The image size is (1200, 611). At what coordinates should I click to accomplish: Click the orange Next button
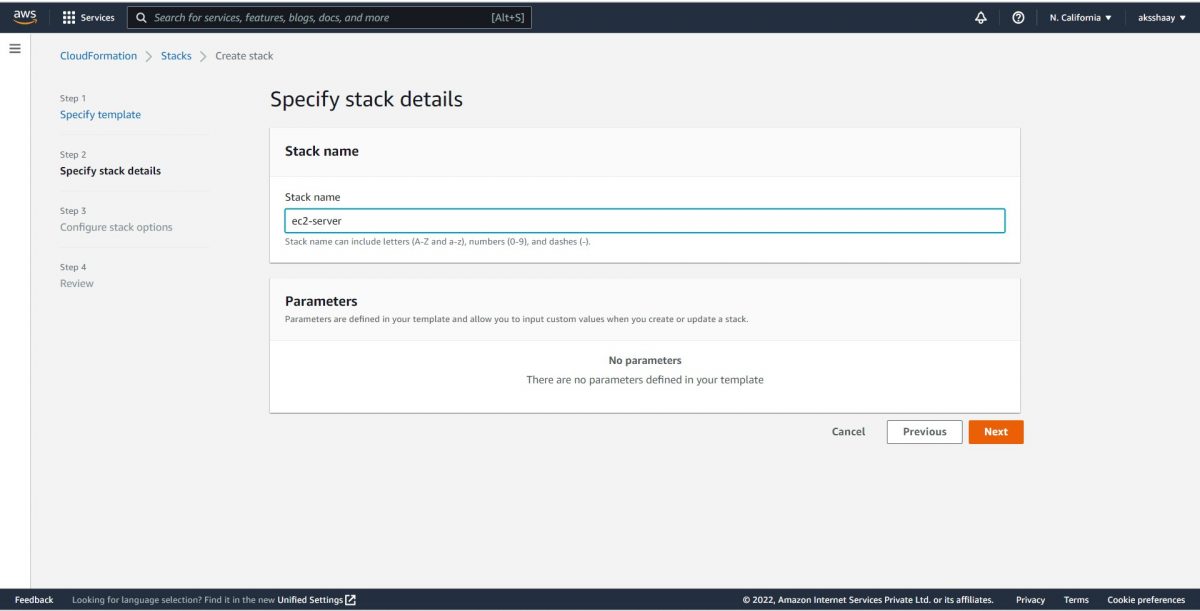coord(996,432)
